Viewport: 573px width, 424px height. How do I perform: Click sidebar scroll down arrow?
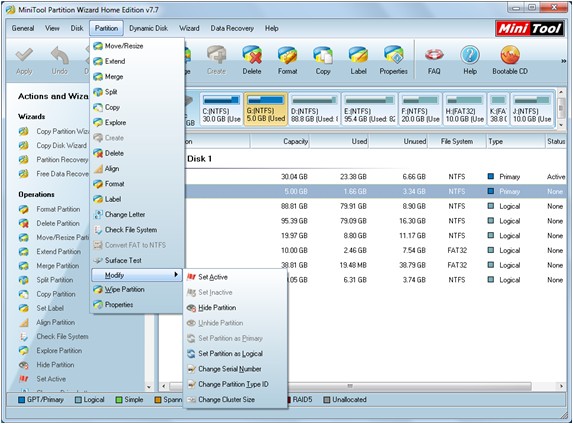coord(149,387)
